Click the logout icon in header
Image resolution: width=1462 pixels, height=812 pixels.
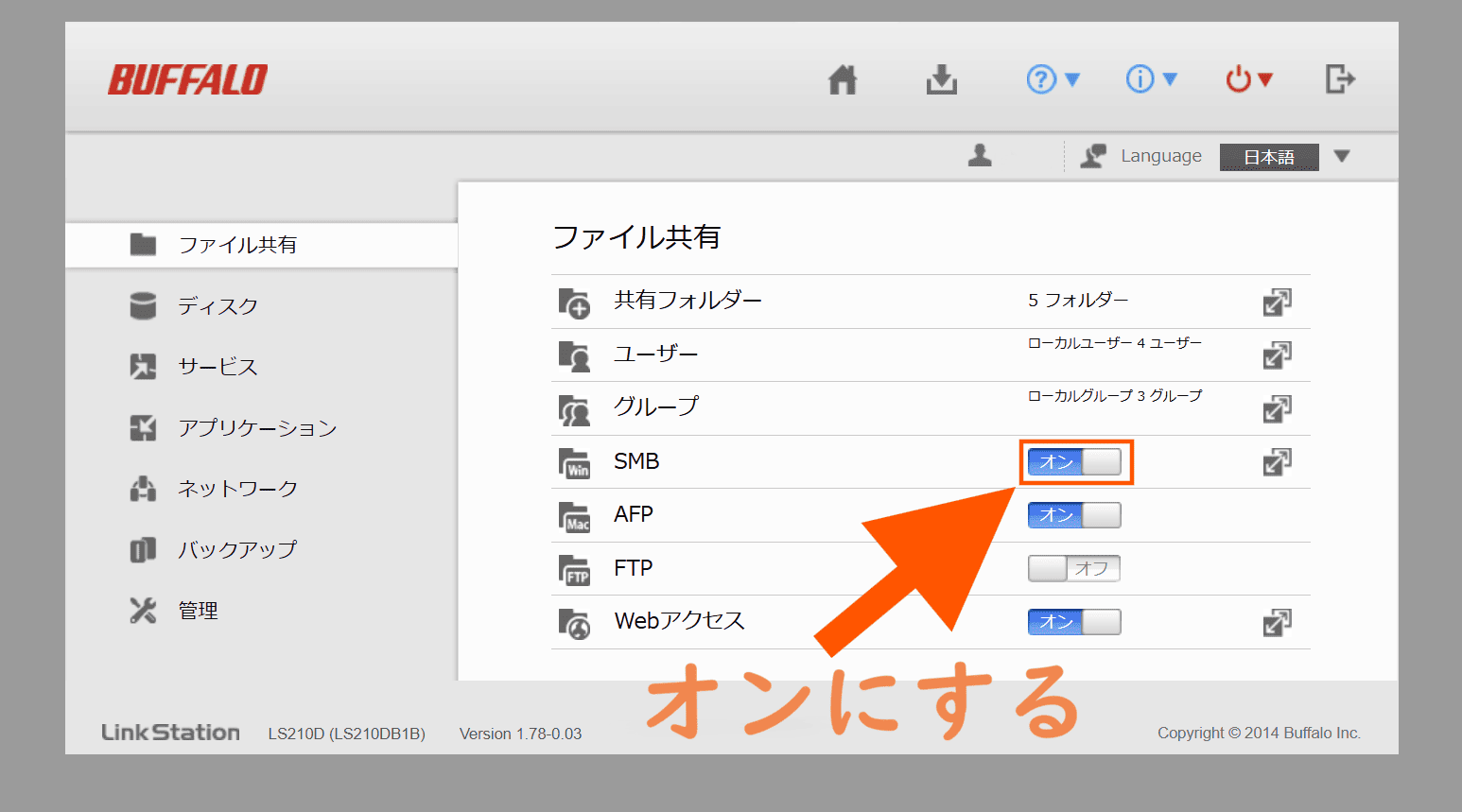(1339, 79)
